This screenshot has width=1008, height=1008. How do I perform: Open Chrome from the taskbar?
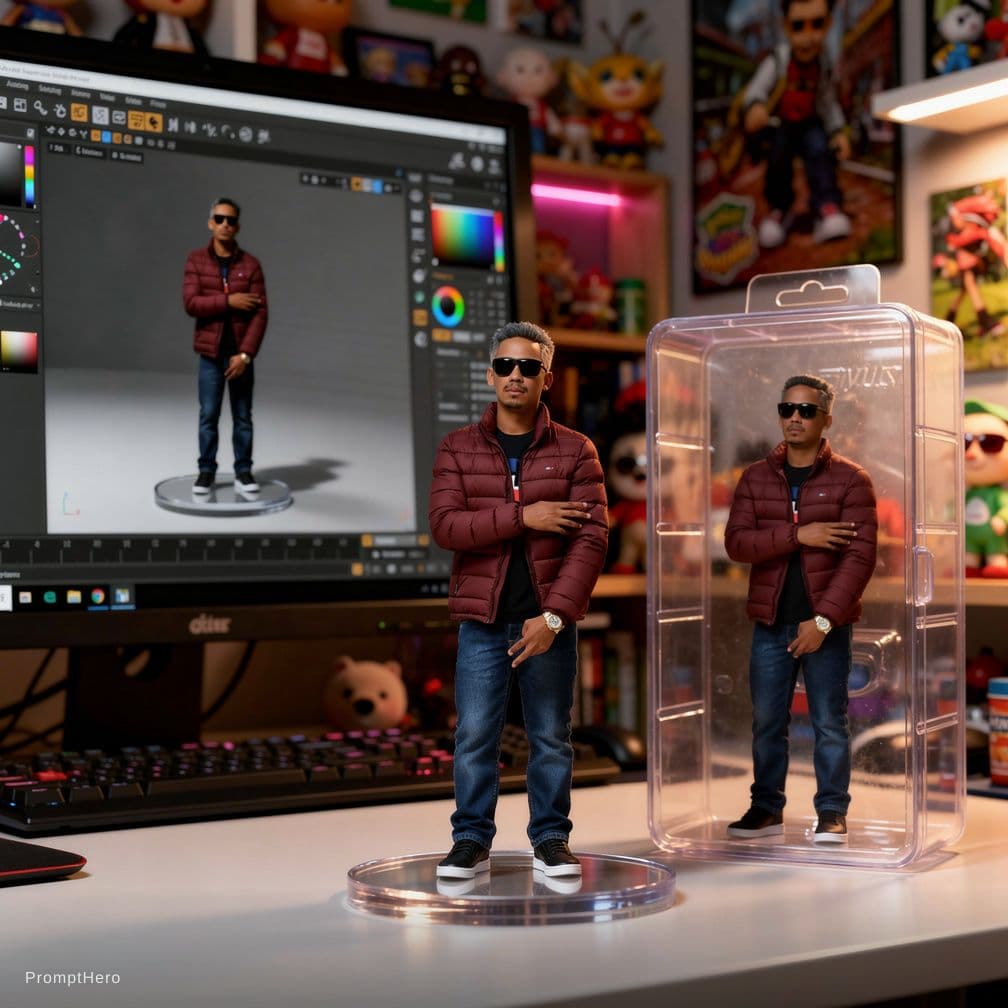tap(98, 597)
